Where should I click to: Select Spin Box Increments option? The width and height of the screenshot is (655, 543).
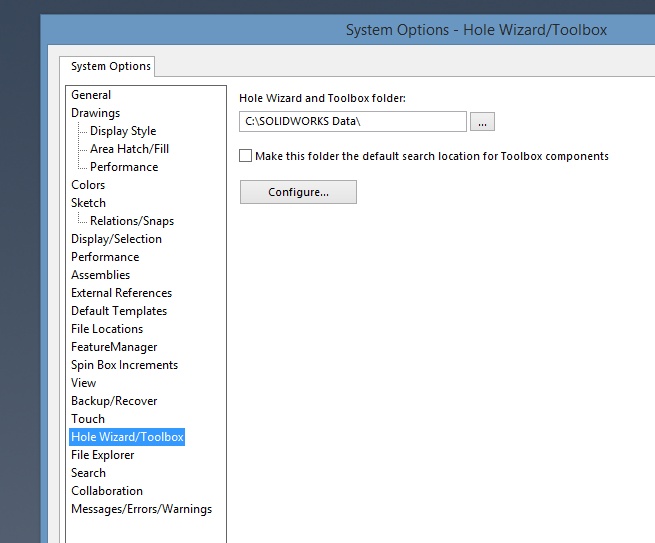click(124, 365)
